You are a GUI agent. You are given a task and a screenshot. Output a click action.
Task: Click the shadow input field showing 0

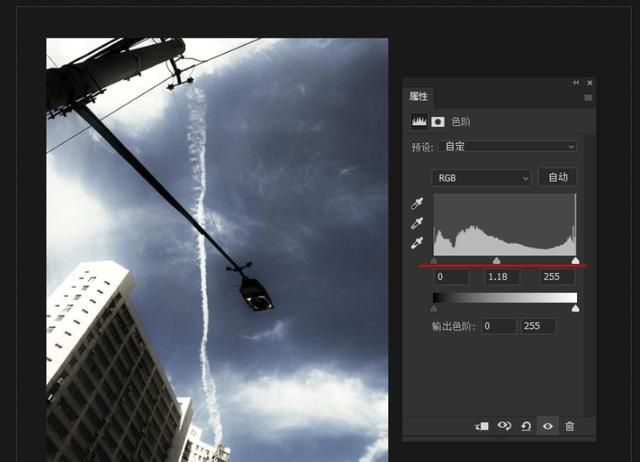pyautogui.click(x=451, y=277)
